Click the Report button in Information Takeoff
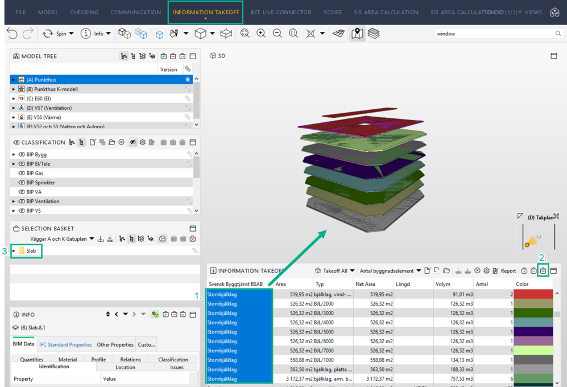This screenshot has width=567, height=387. pyautogui.click(x=505, y=271)
